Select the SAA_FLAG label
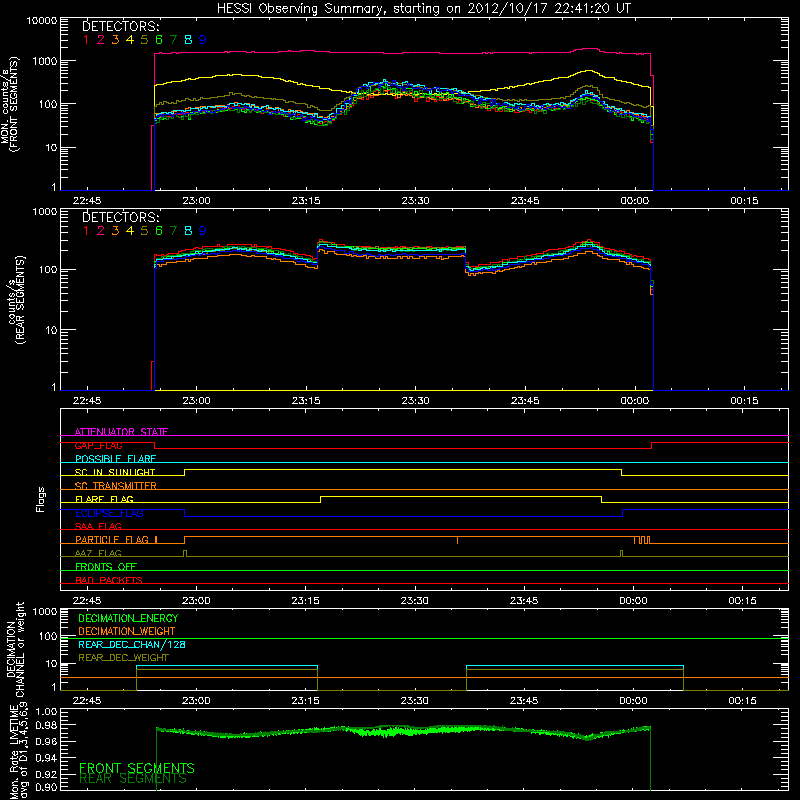The width and height of the screenshot is (800, 800). pos(98,526)
